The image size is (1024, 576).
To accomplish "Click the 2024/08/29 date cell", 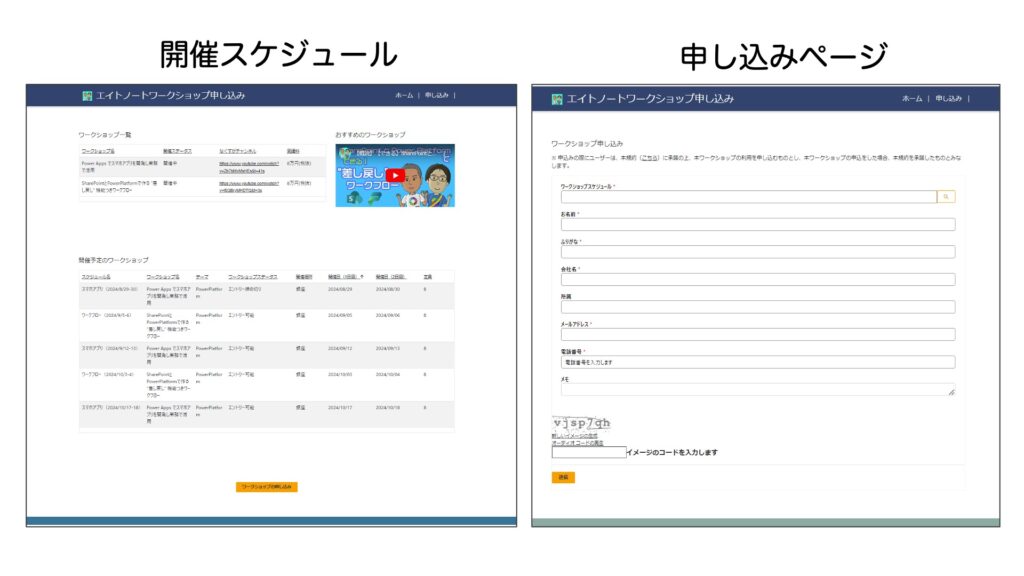I will (340, 289).
